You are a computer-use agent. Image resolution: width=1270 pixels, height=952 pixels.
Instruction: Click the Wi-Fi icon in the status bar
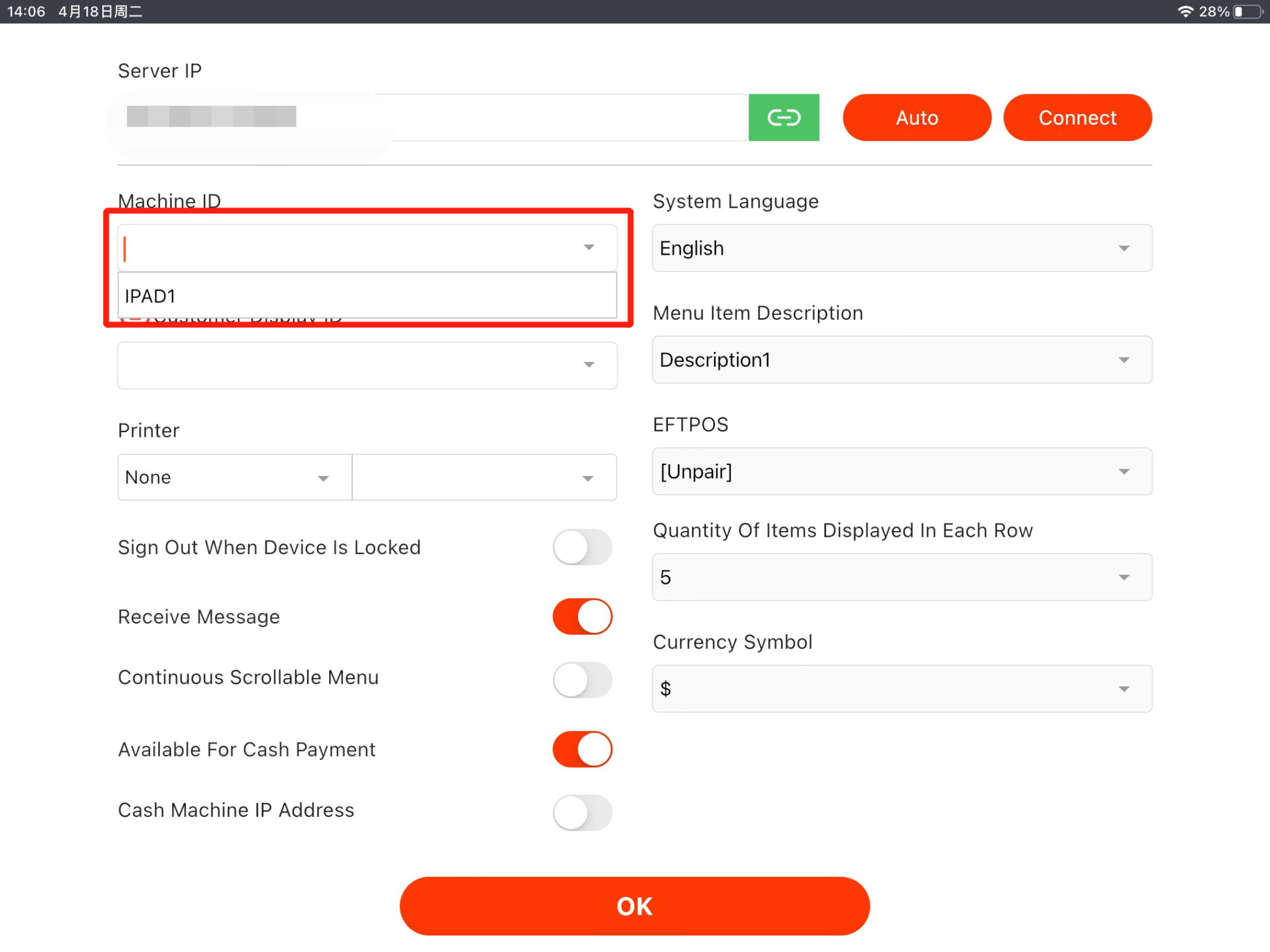coord(1186,11)
